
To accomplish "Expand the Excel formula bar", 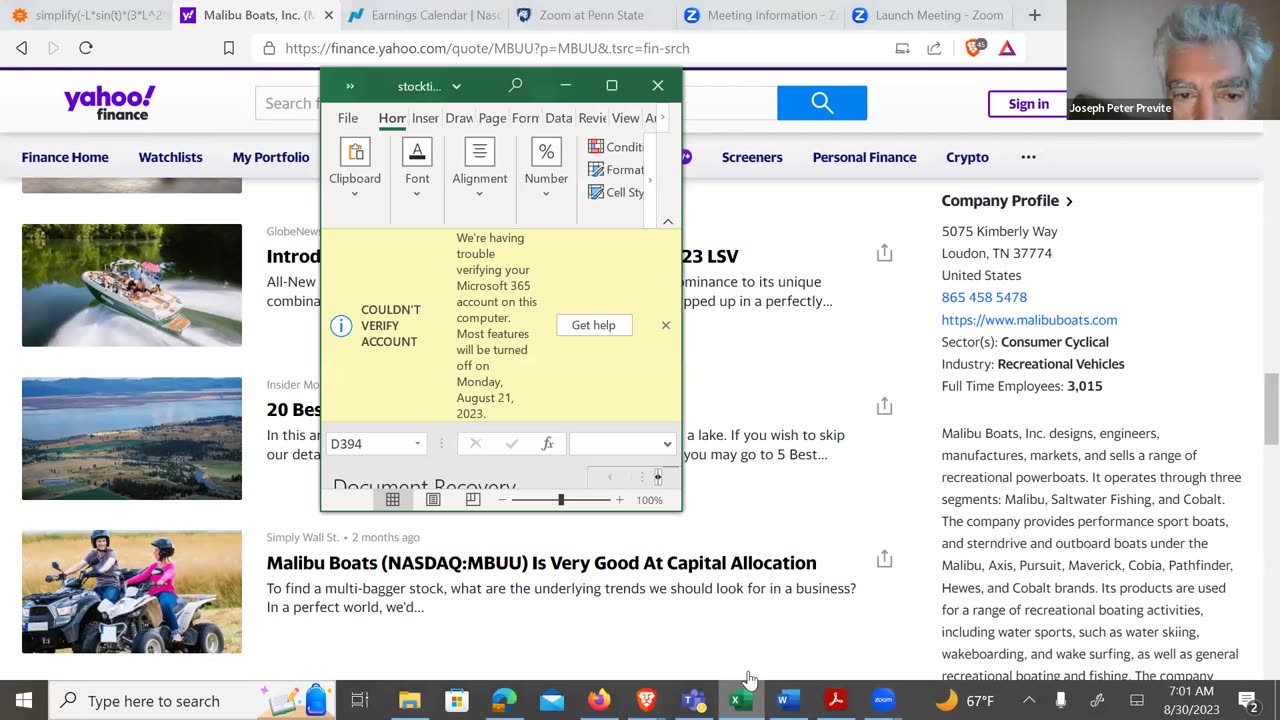I will [667, 444].
